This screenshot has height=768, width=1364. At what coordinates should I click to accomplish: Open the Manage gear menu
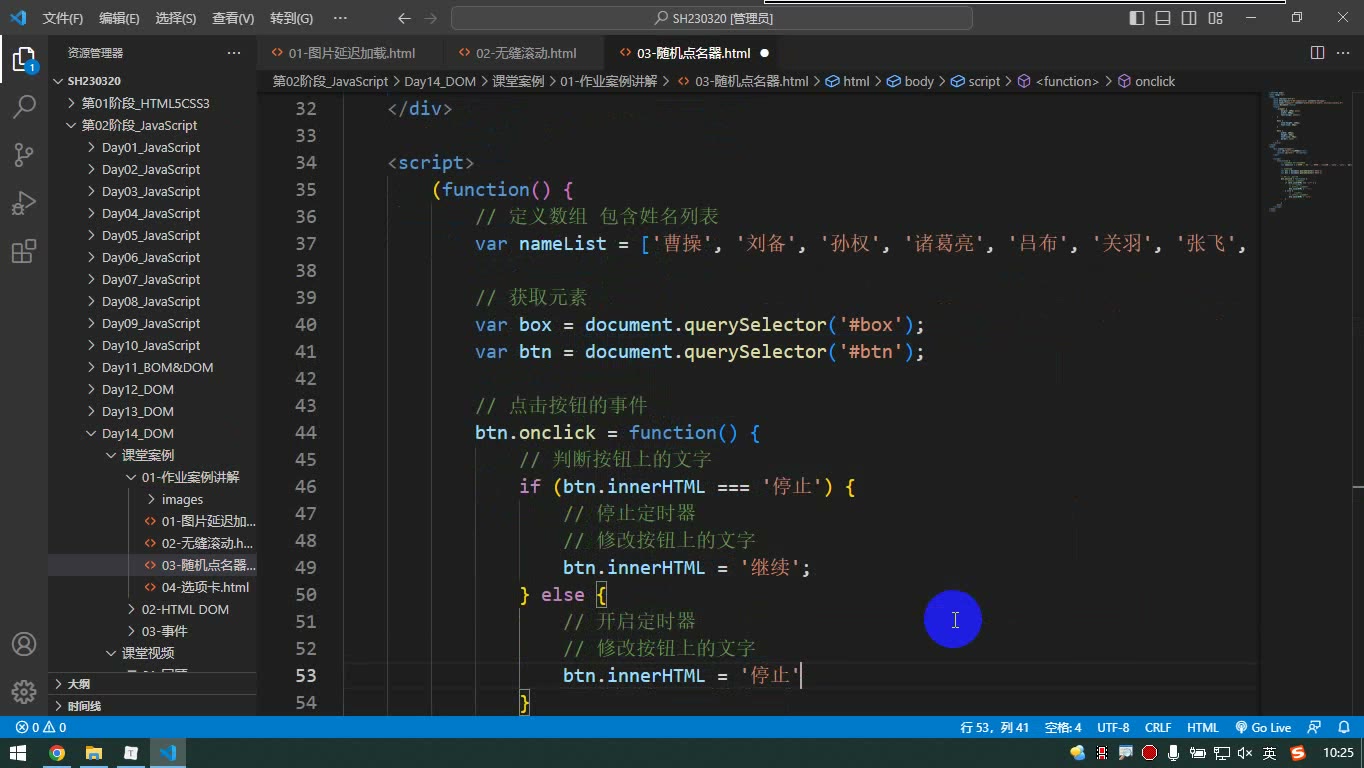[24, 692]
